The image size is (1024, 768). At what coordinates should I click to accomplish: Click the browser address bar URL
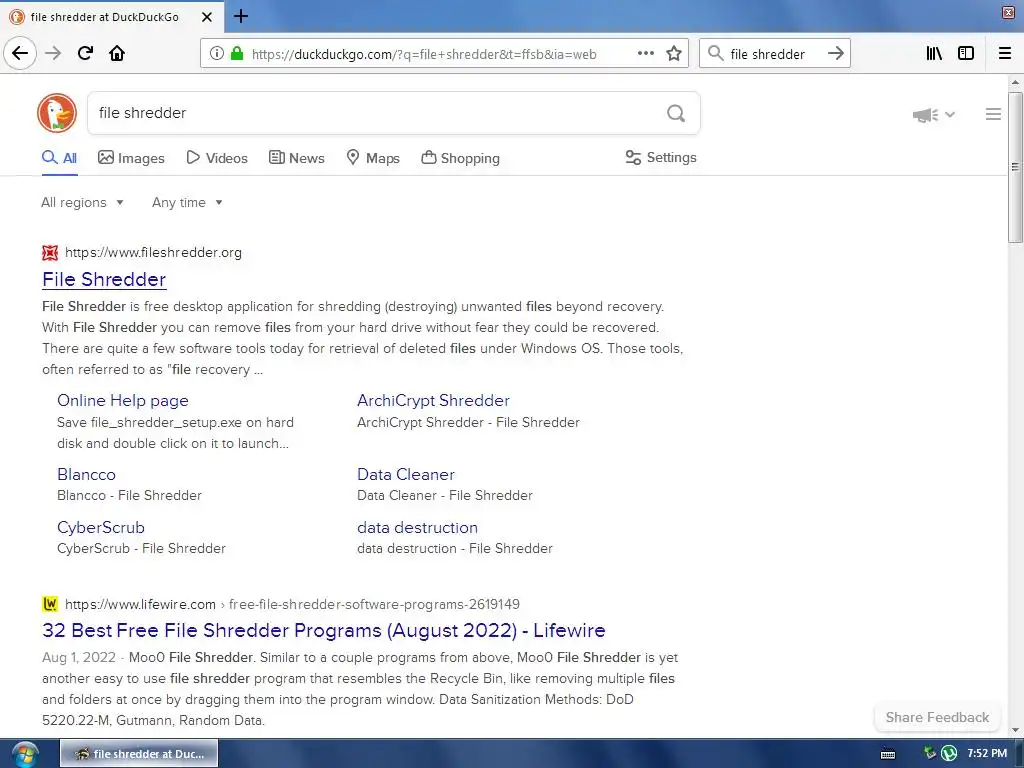424,54
